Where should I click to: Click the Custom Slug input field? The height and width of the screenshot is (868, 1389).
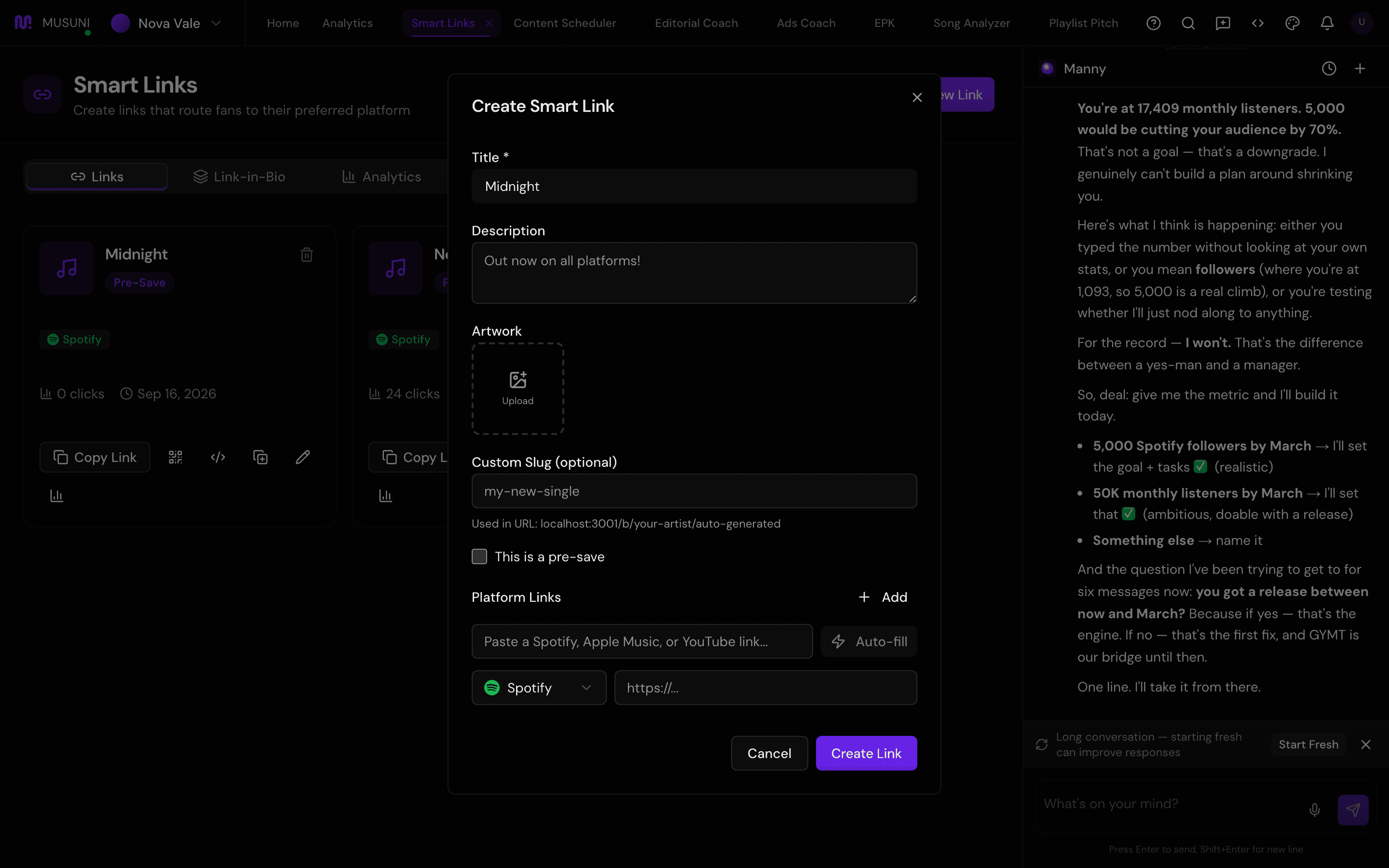[x=694, y=491]
